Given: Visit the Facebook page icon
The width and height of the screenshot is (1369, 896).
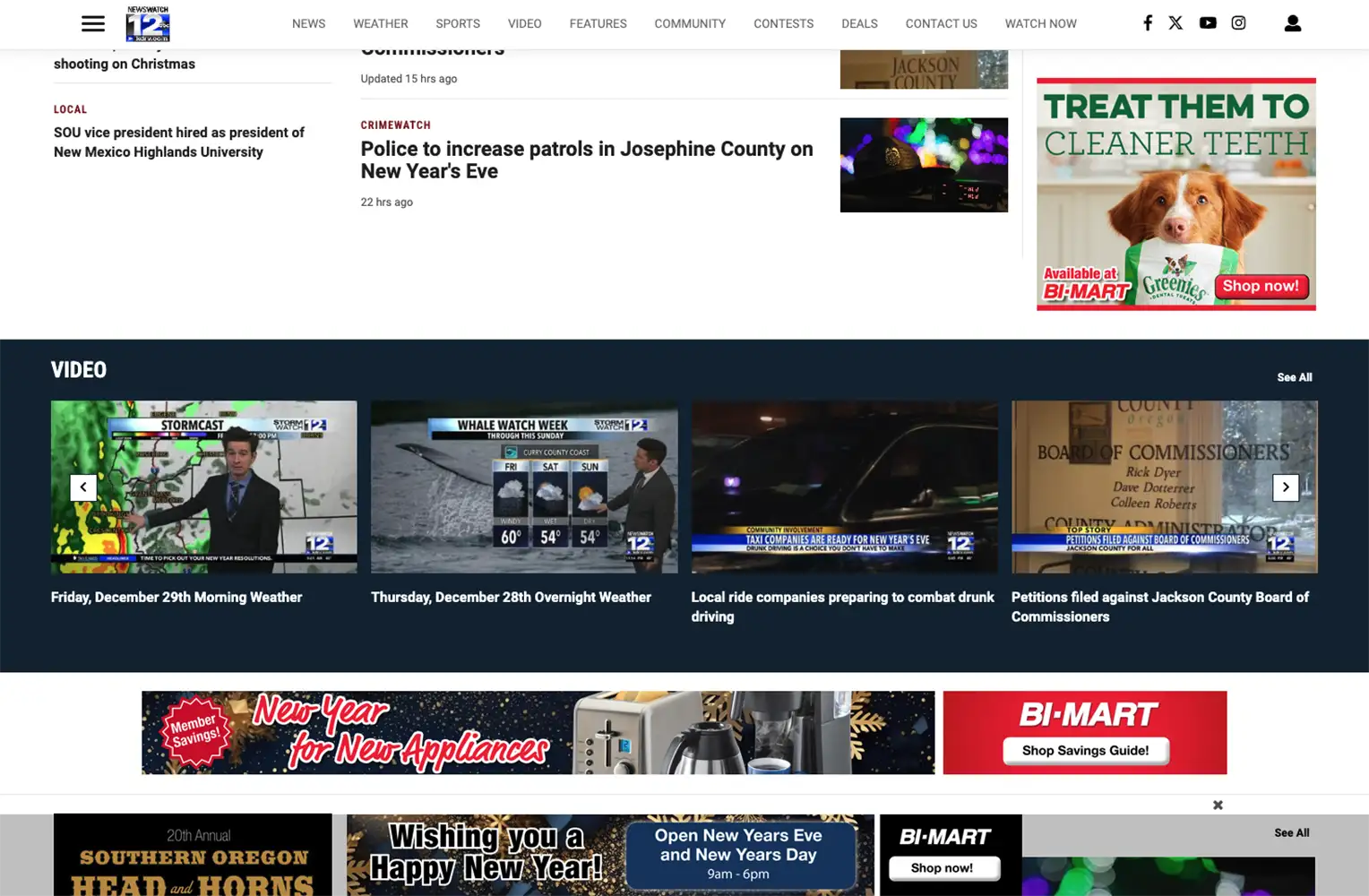Looking at the screenshot, I should (1148, 23).
